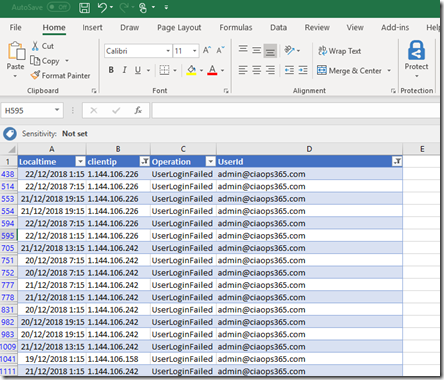Open the Formulas tab
The width and height of the screenshot is (444, 380).
(x=236, y=27)
